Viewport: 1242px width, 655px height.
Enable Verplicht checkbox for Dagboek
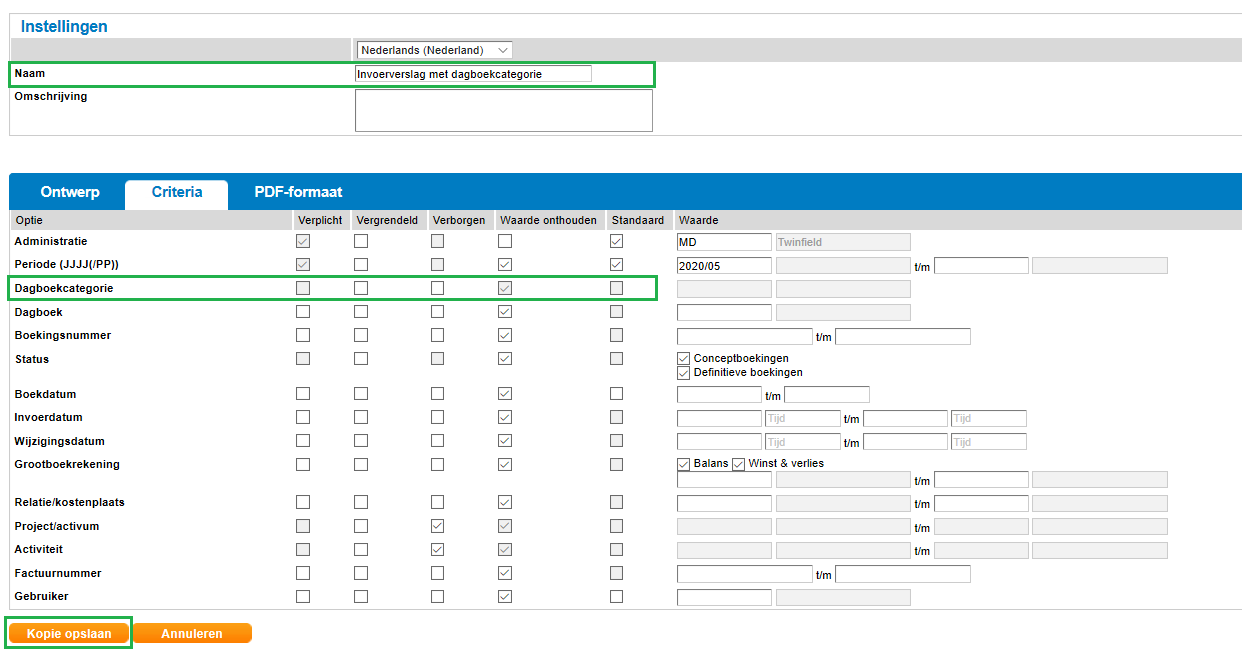coord(303,312)
